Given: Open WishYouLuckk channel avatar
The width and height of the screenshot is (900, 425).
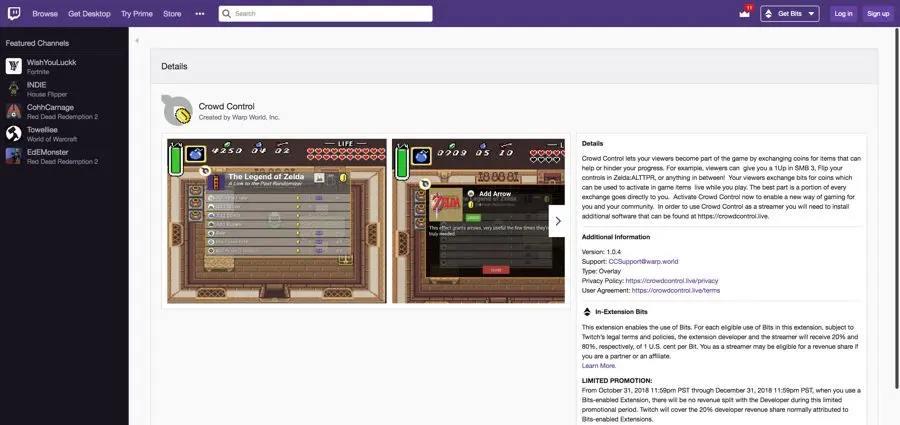Looking at the screenshot, I should [14, 67].
